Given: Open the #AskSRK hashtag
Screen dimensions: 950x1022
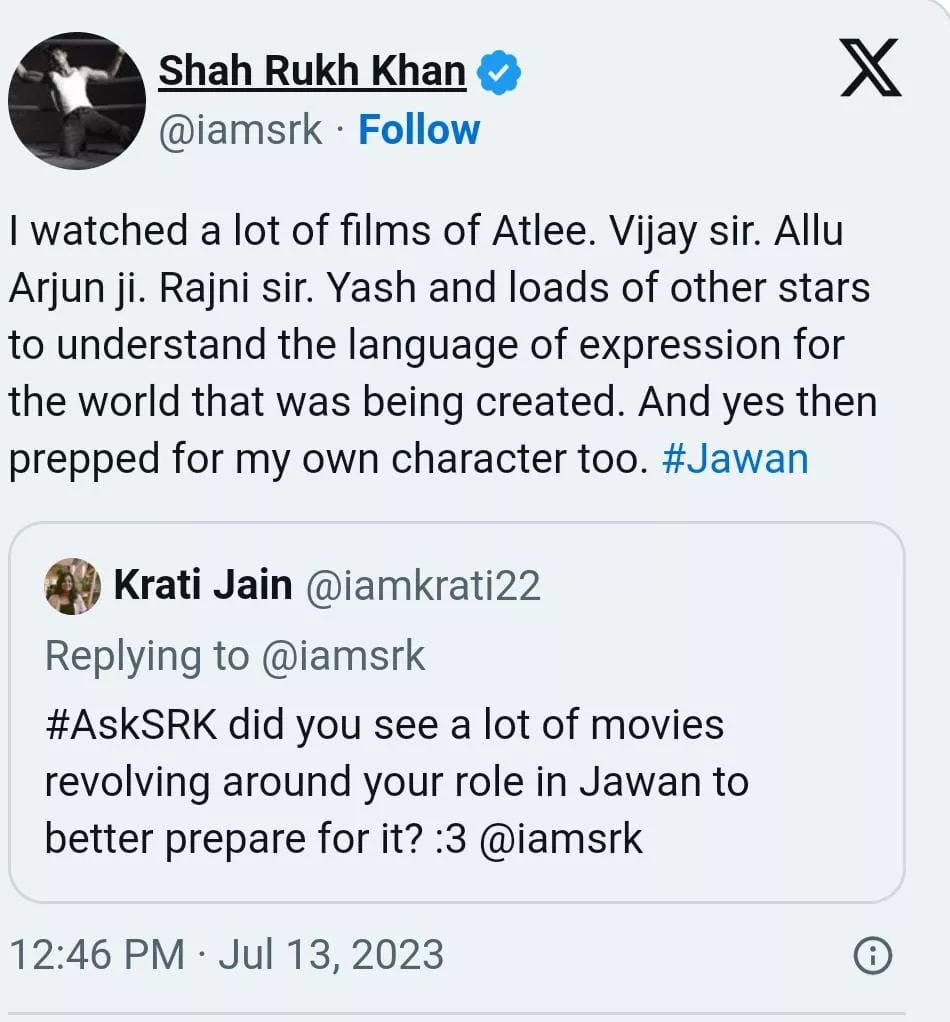Looking at the screenshot, I should 131,724.
